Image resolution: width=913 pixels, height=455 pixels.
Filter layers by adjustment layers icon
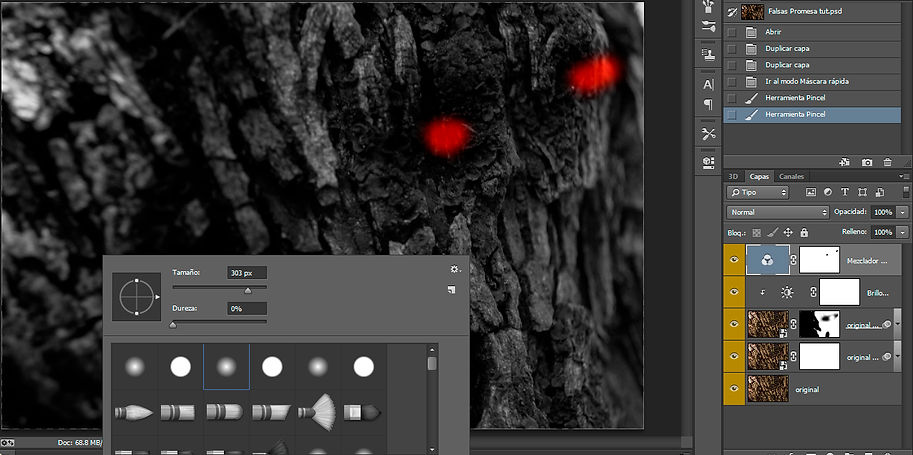[x=828, y=192]
